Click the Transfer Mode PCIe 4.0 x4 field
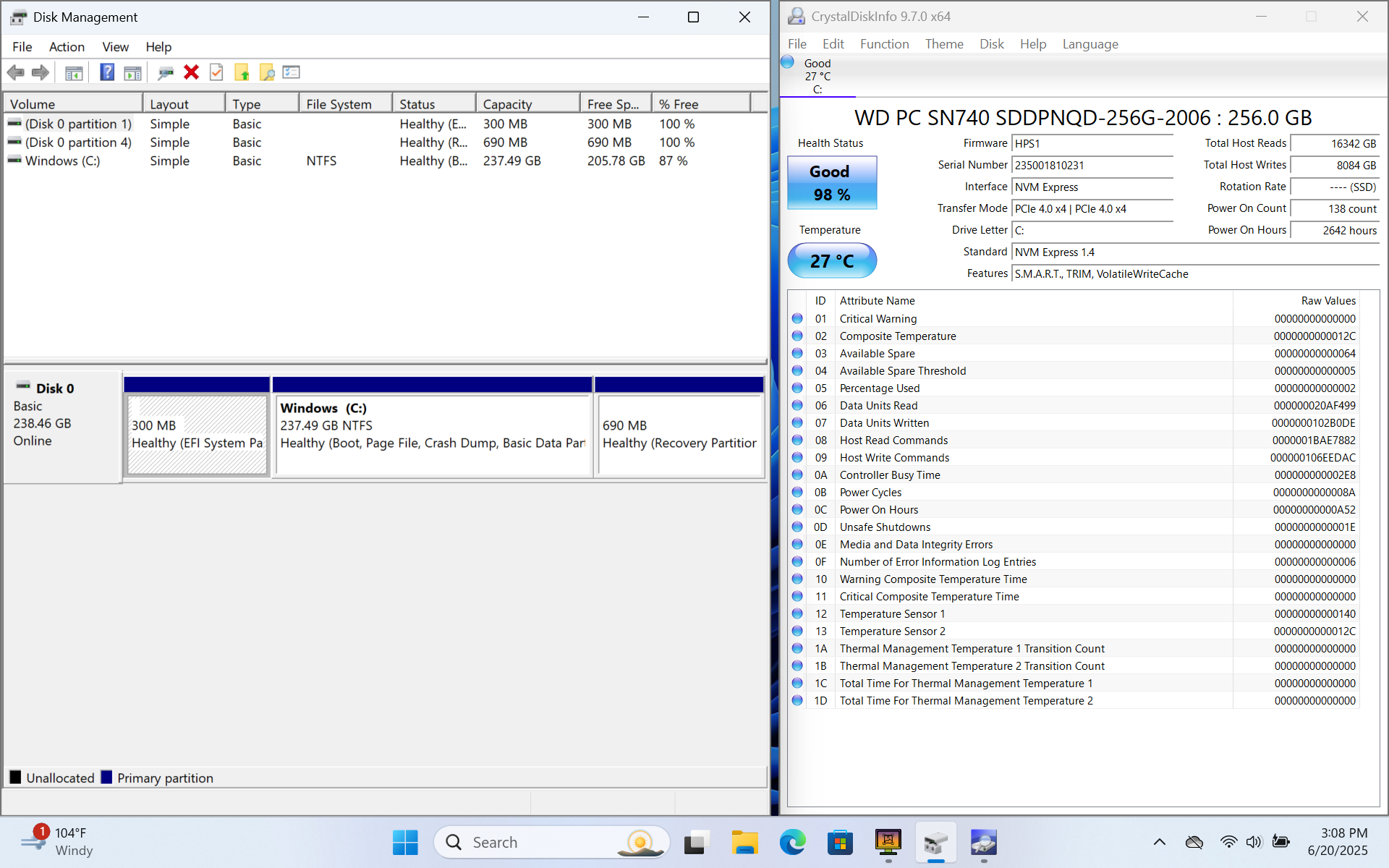 [x=1092, y=209]
